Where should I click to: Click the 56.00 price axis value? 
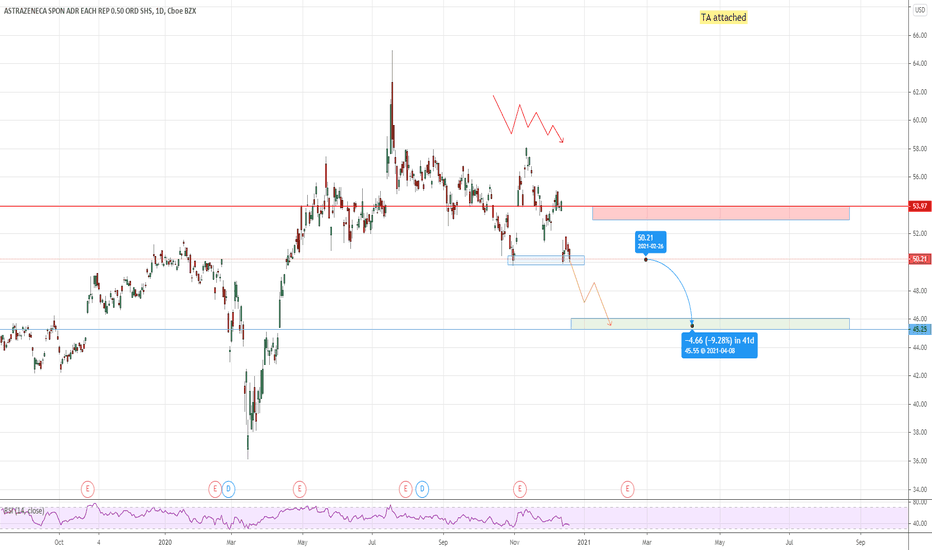click(x=920, y=177)
